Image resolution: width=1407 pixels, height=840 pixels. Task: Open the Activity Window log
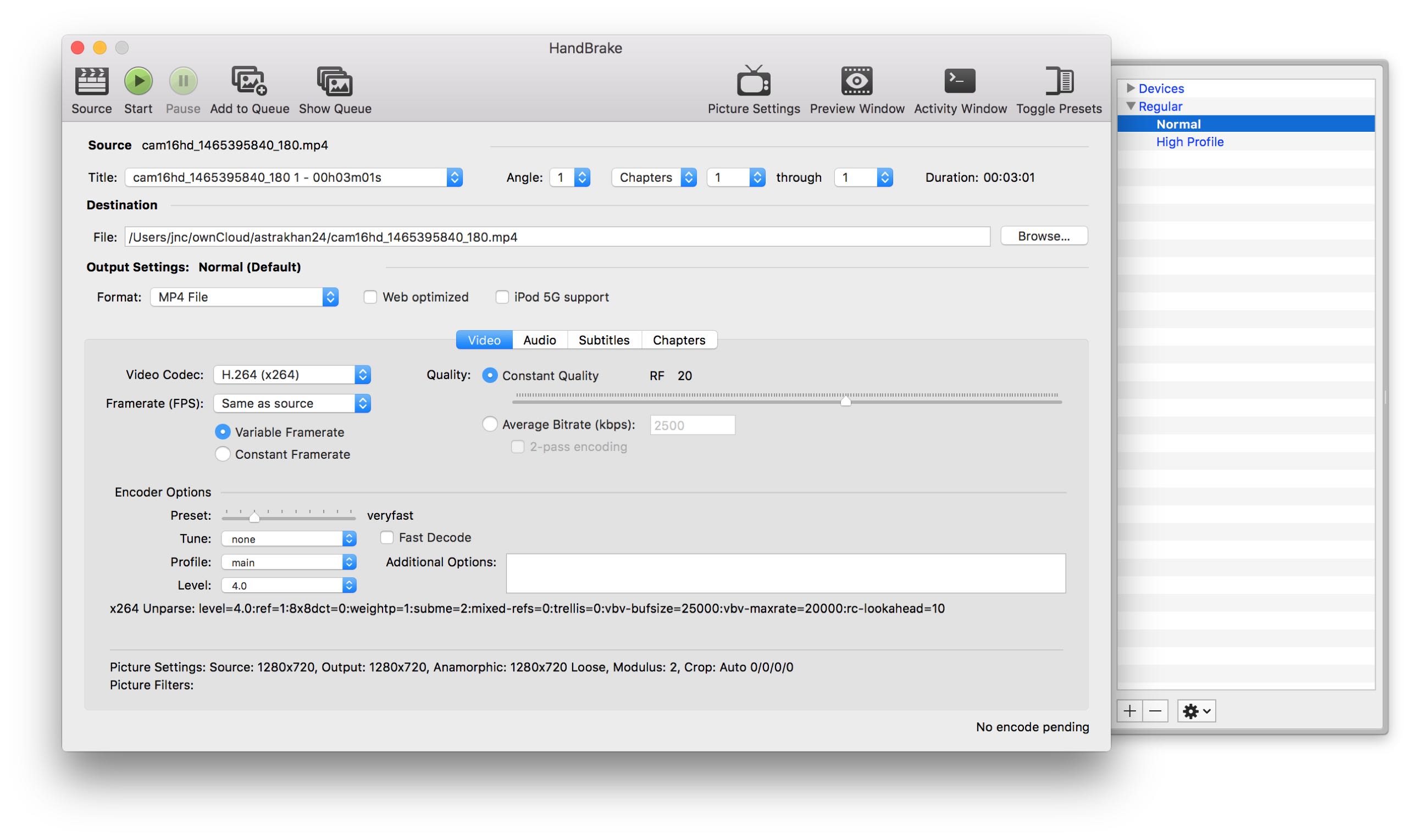[x=960, y=81]
